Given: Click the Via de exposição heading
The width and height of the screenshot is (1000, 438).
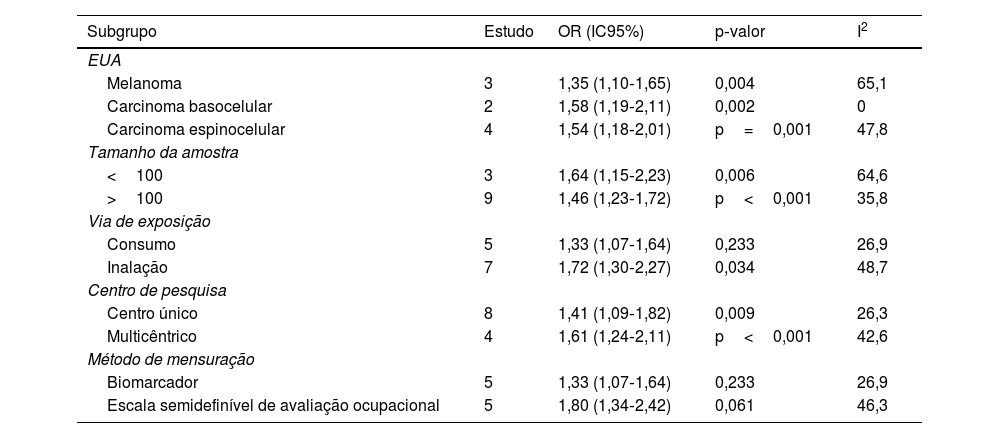Looking at the screenshot, I should click(x=149, y=221).
